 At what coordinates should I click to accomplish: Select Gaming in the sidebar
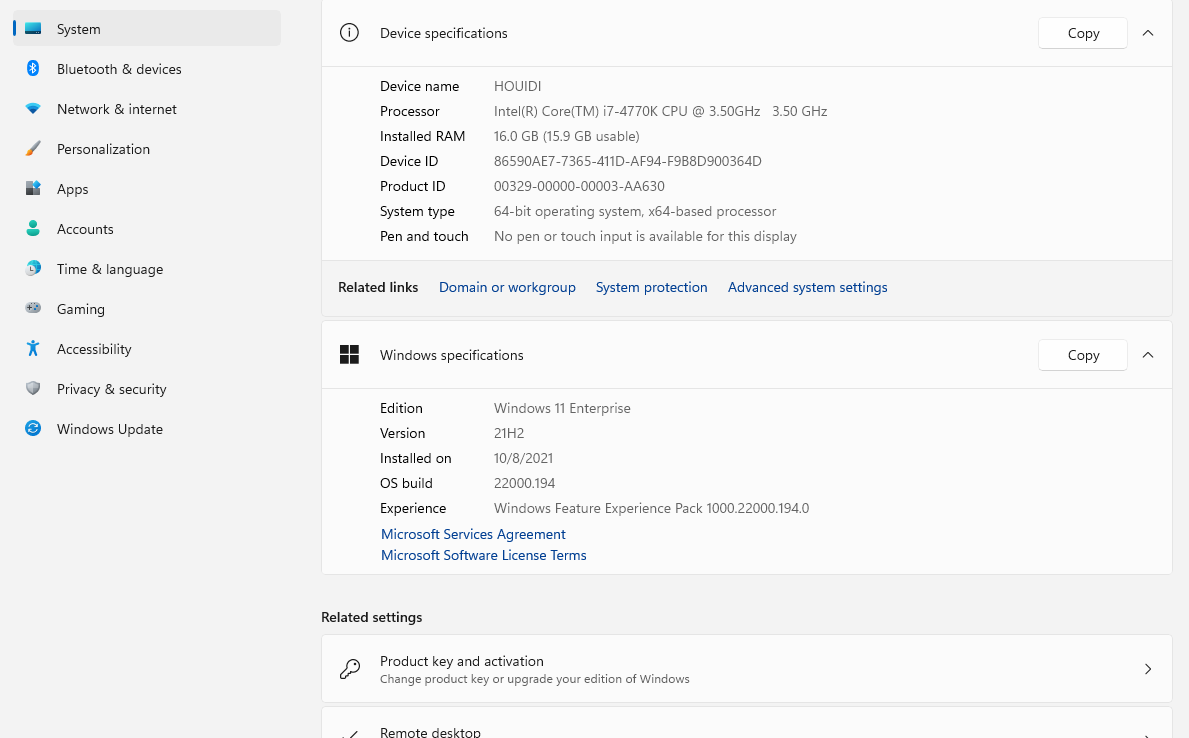147,309
